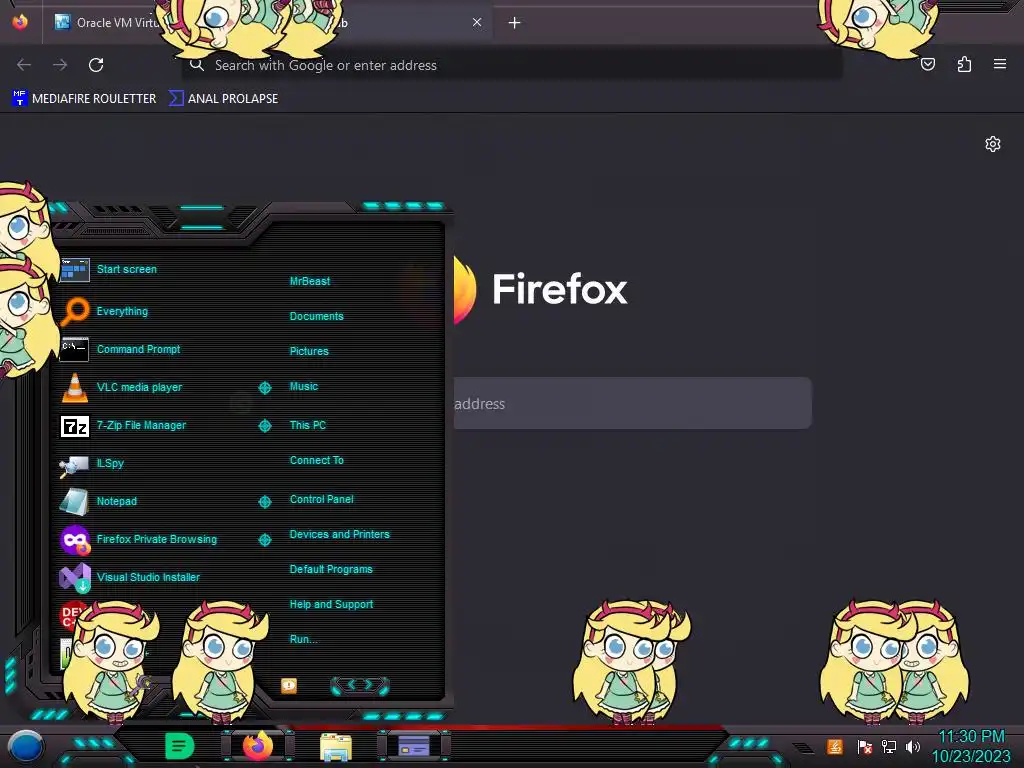The image size is (1024, 768).
Task: Open Control Panel
Action: click(x=321, y=499)
